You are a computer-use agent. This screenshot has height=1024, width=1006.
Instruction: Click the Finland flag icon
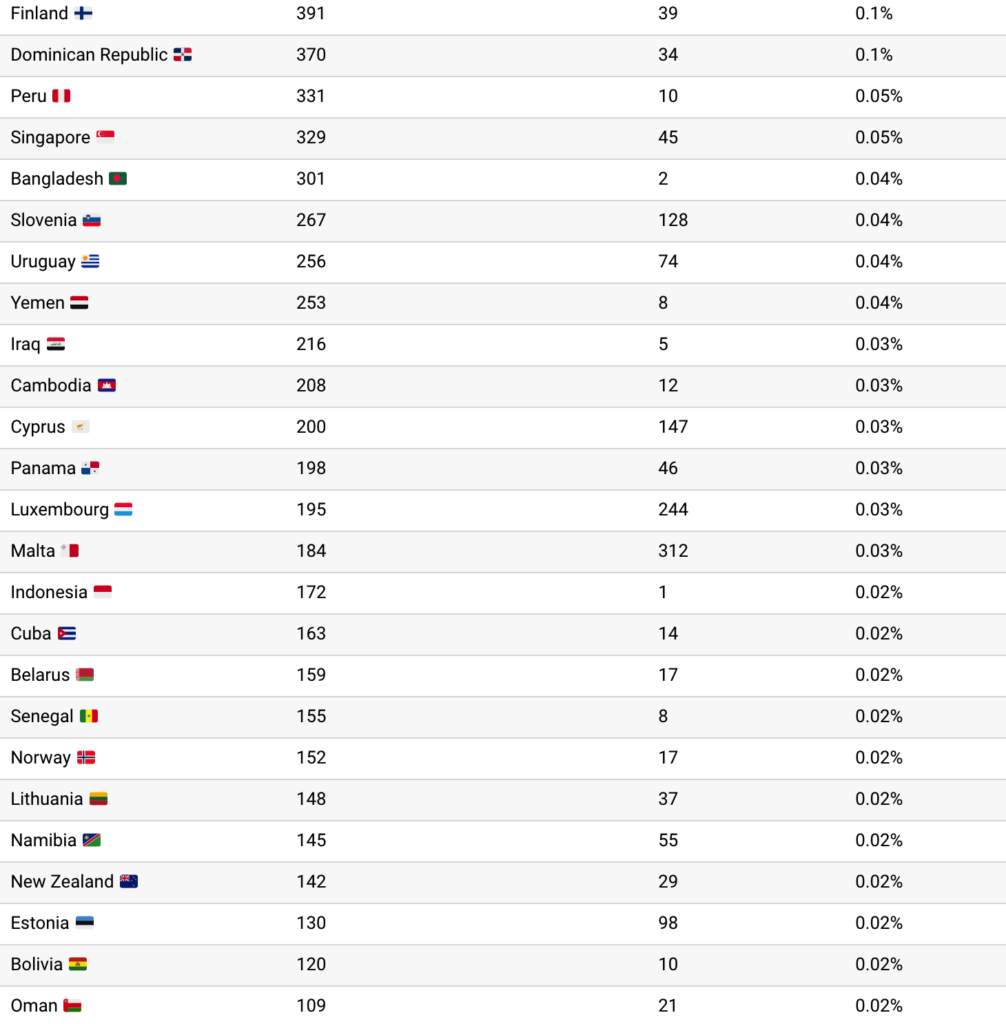(84, 14)
